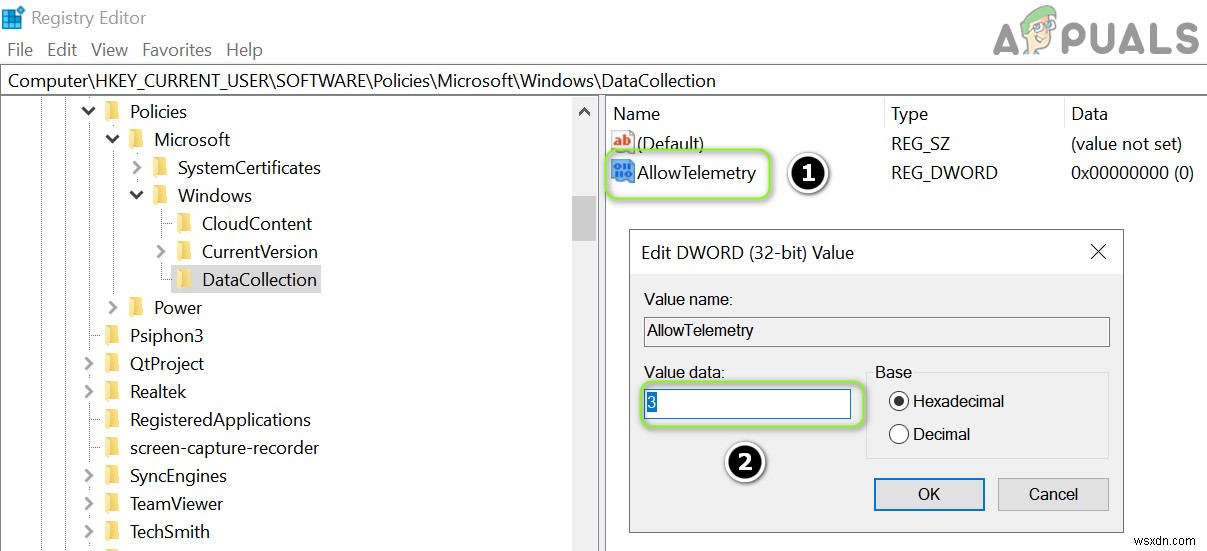
Task: Click the Registry Editor app icon in title bar
Action: click(x=13, y=17)
